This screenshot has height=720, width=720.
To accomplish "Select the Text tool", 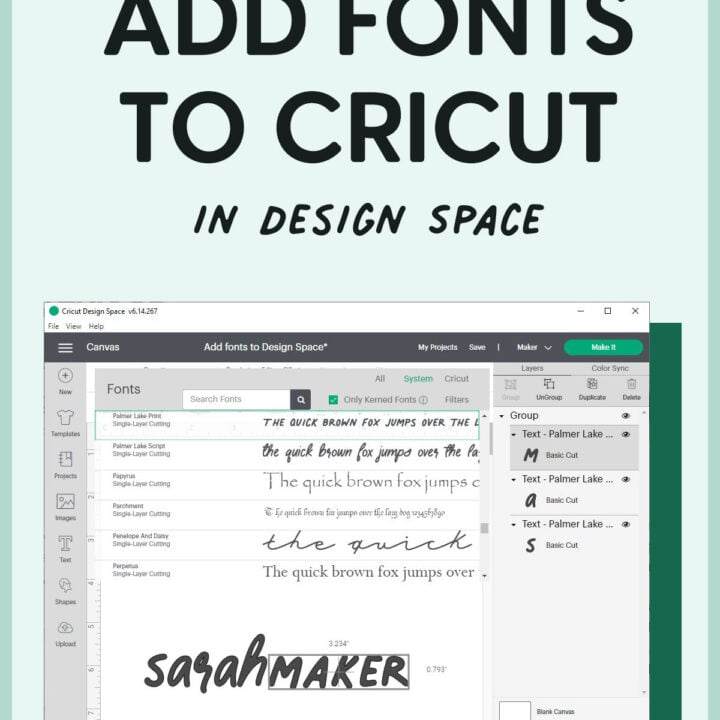I will (x=65, y=549).
